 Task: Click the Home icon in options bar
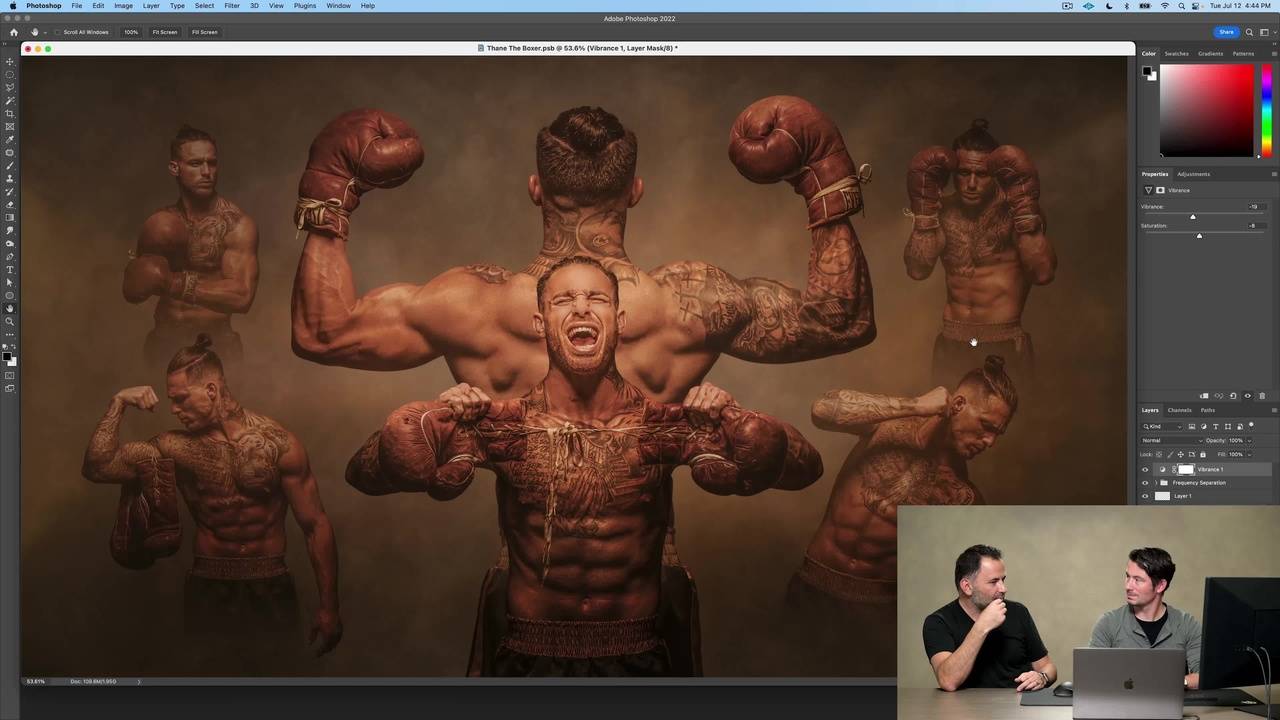[x=14, y=32]
